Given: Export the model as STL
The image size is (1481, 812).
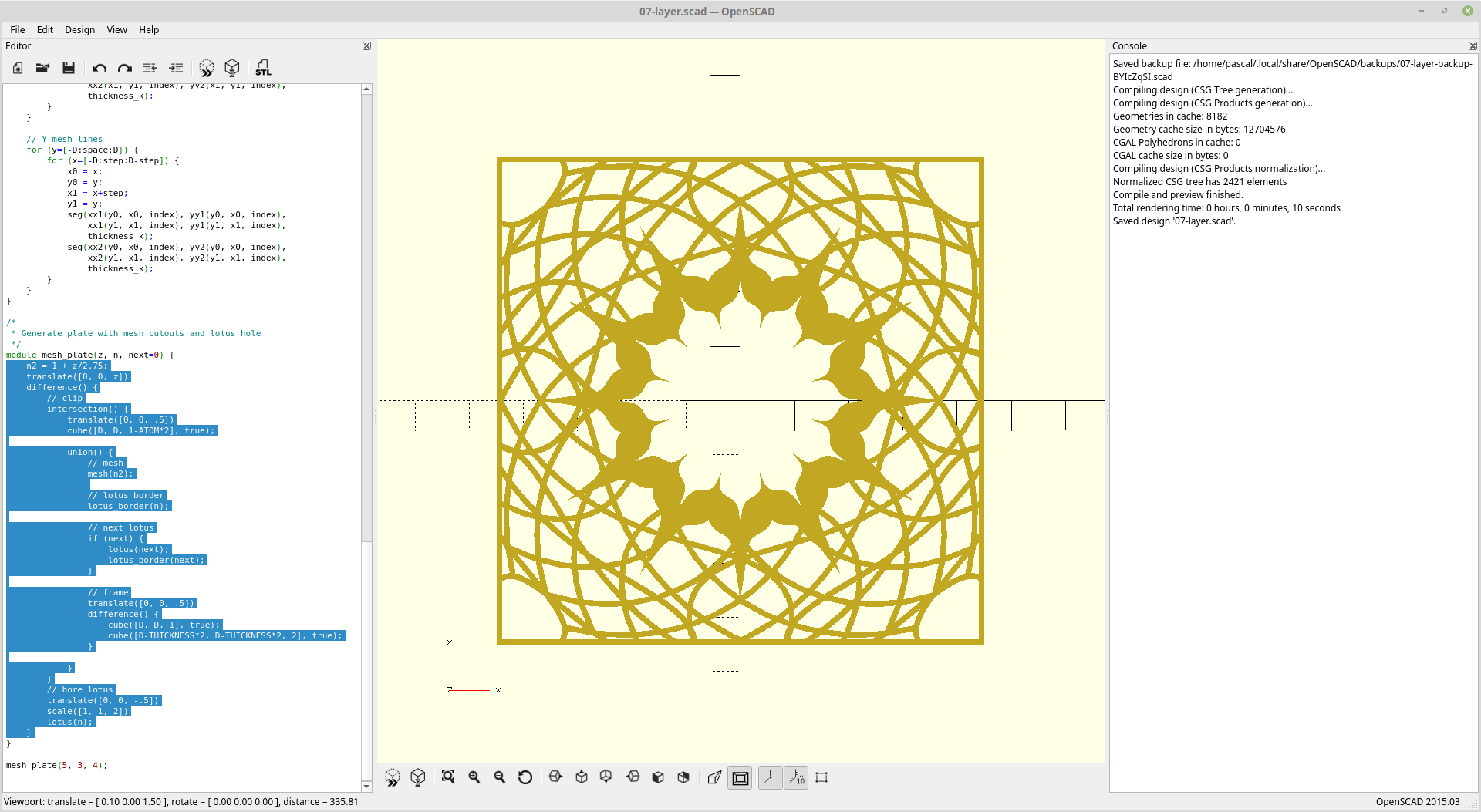Looking at the screenshot, I should [263, 68].
